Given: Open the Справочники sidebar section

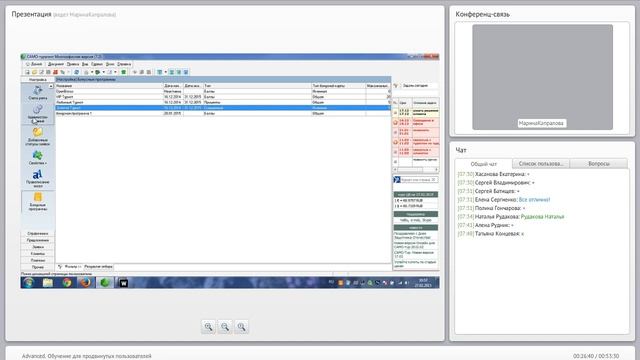Looking at the screenshot, I should [x=38, y=233].
